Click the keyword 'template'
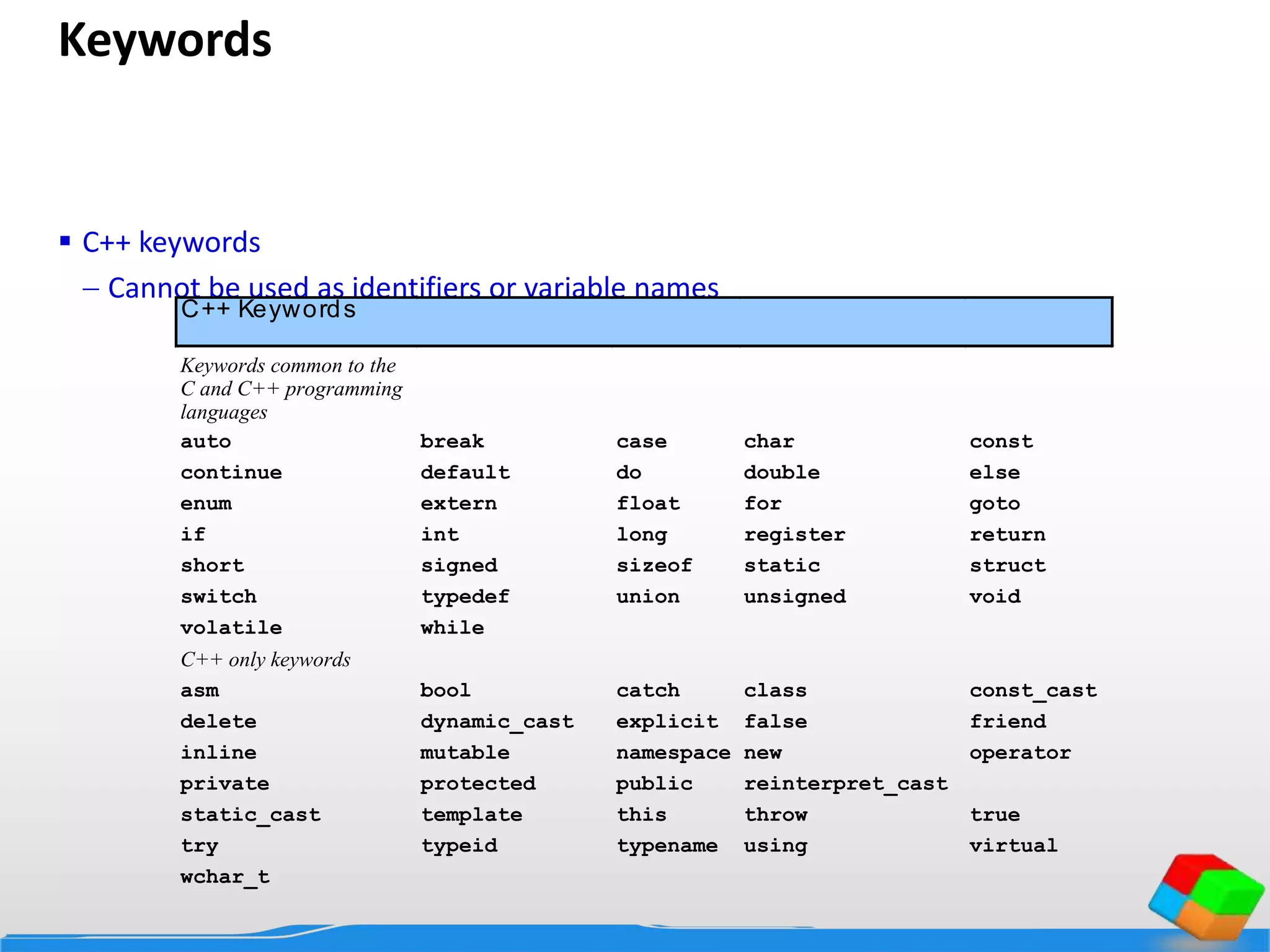 [x=472, y=816]
